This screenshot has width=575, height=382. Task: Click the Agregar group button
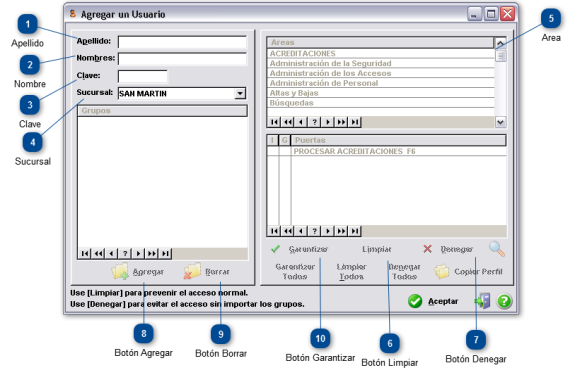point(138,272)
